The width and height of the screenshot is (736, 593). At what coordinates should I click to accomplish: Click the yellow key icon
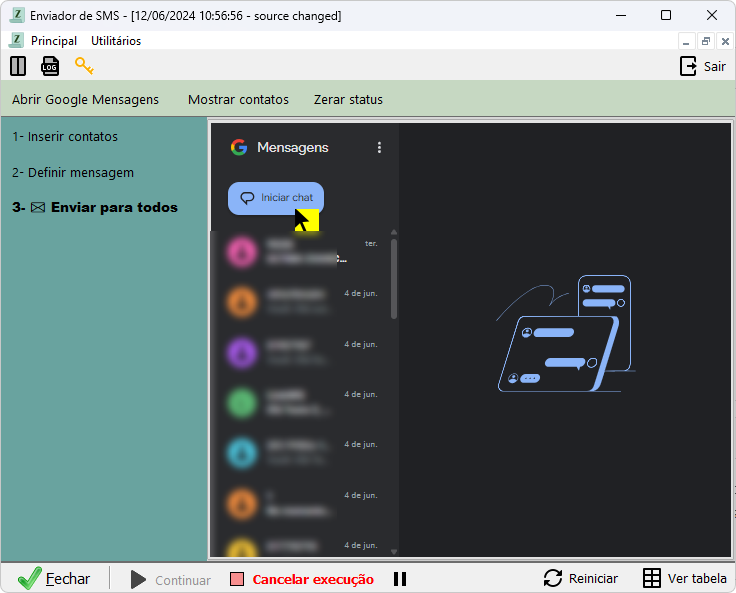(84, 66)
